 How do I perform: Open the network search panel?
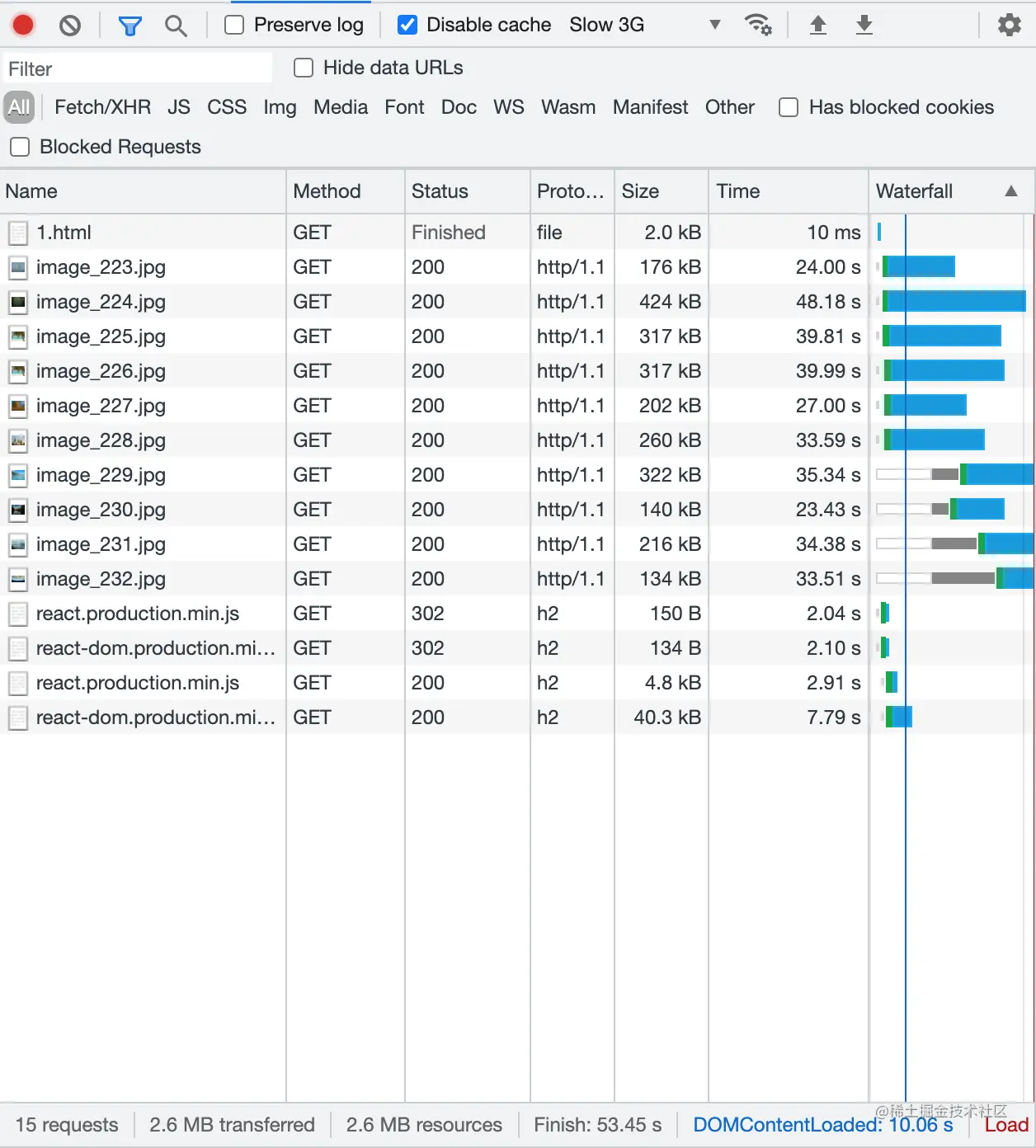[x=176, y=25]
